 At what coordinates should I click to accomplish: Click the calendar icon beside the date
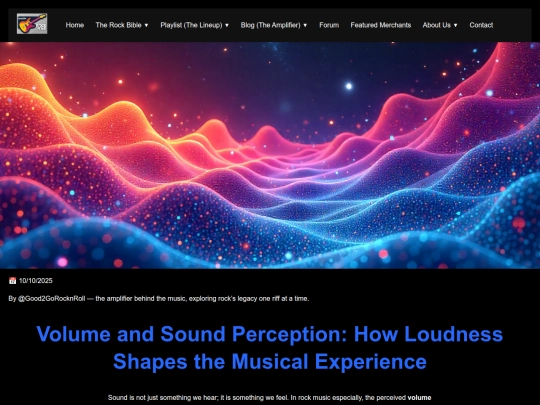pos(12,281)
